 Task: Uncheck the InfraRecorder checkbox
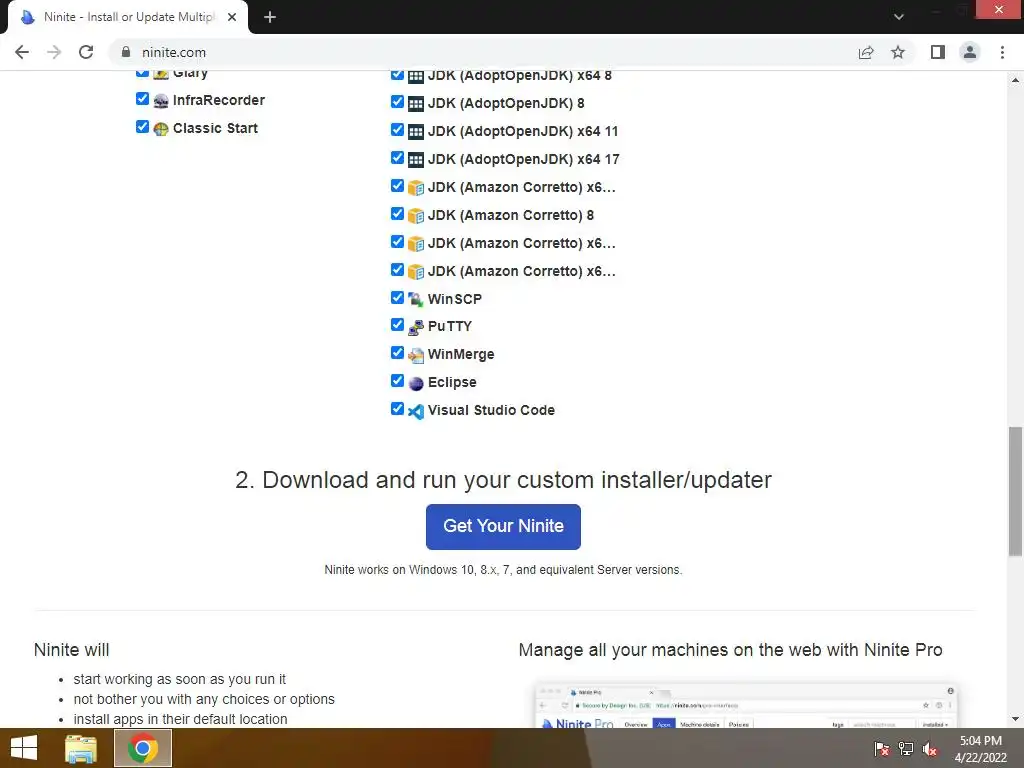tap(142, 99)
